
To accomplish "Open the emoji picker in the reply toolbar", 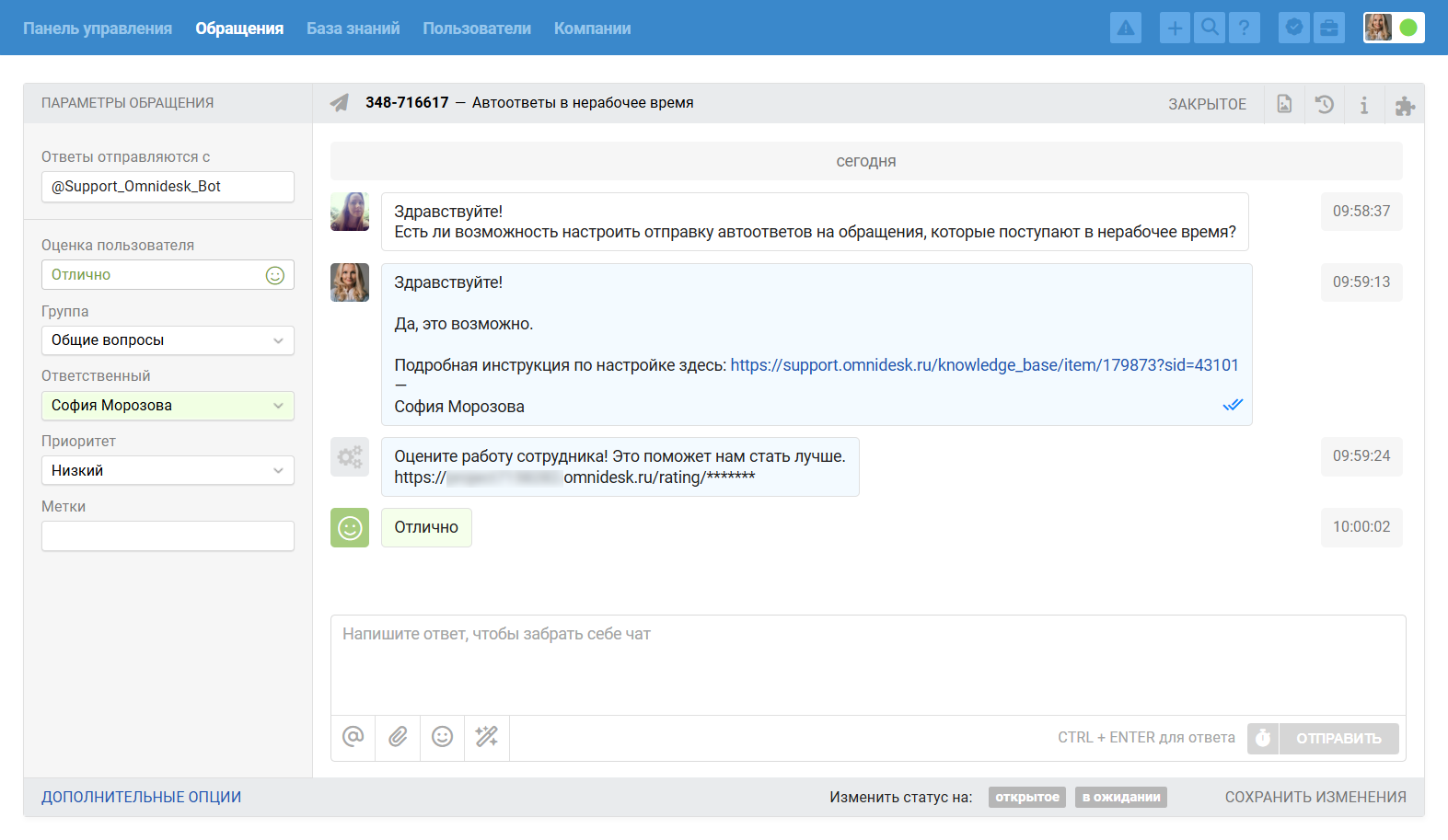I will click(x=442, y=737).
